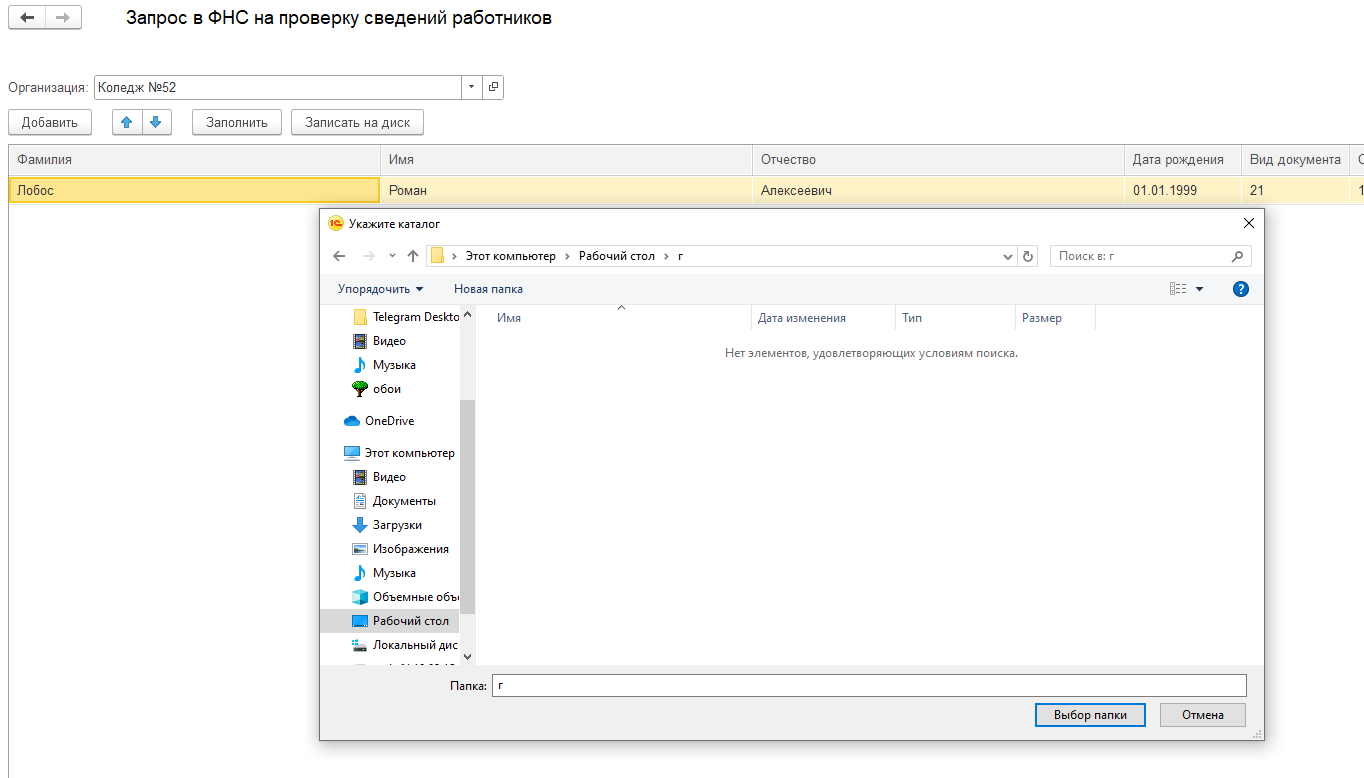Select OneDrive in the navigation pane
The height and width of the screenshot is (778, 1364).
click(x=379, y=421)
